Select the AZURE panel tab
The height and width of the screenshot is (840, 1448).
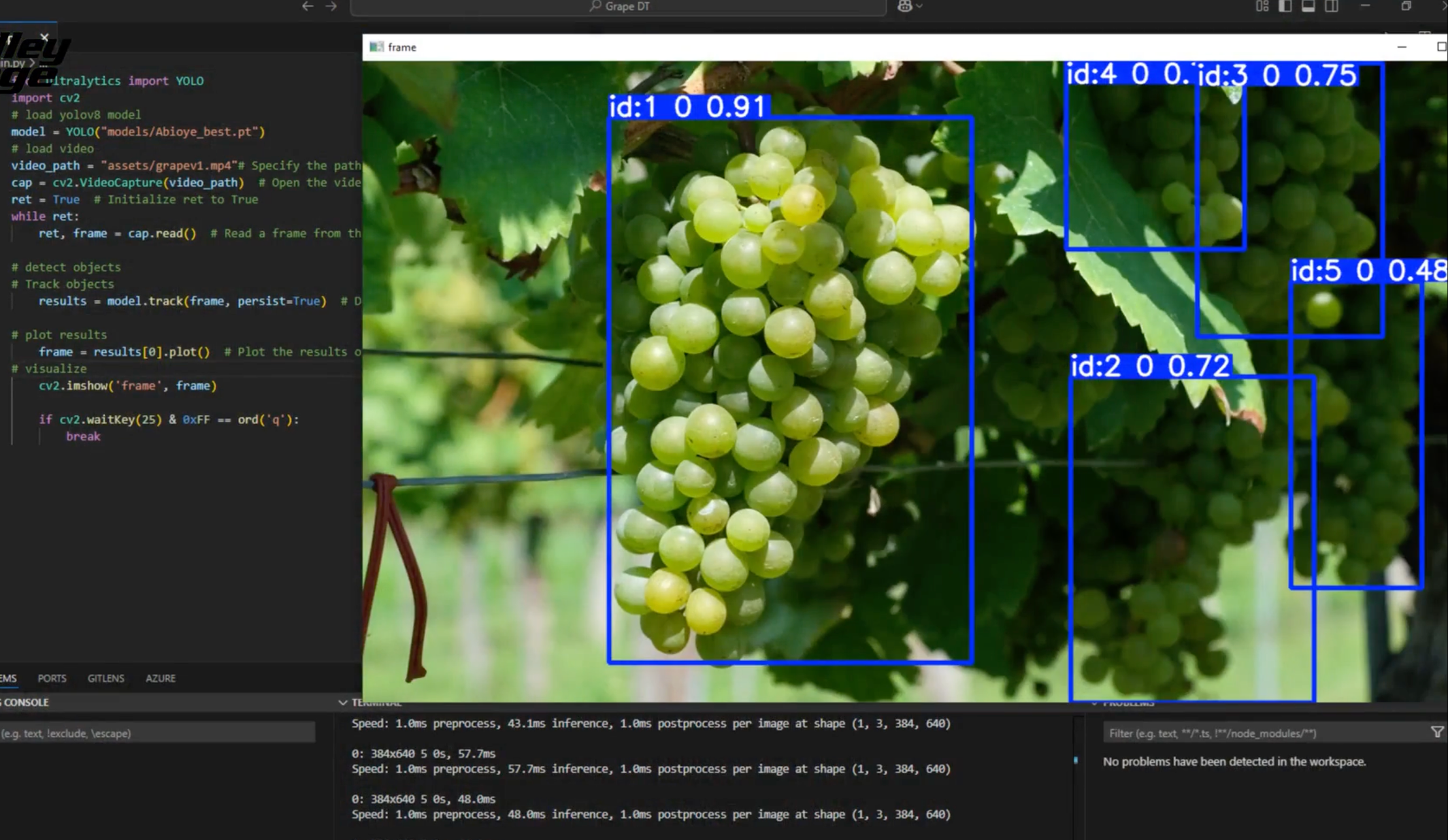(x=160, y=678)
